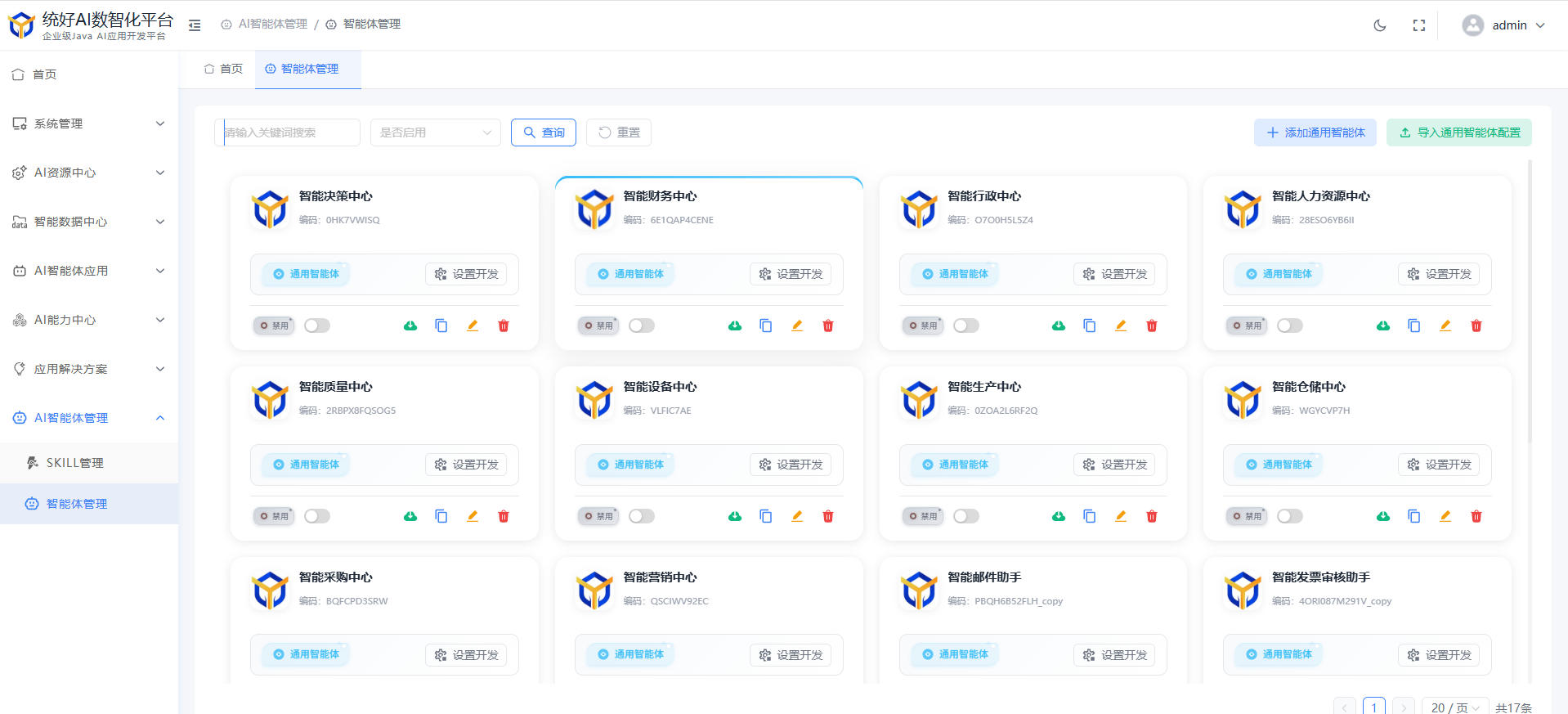1568x714 pixels.
Task: Delete the 智能仓储中心 agent
Action: 1476,516
